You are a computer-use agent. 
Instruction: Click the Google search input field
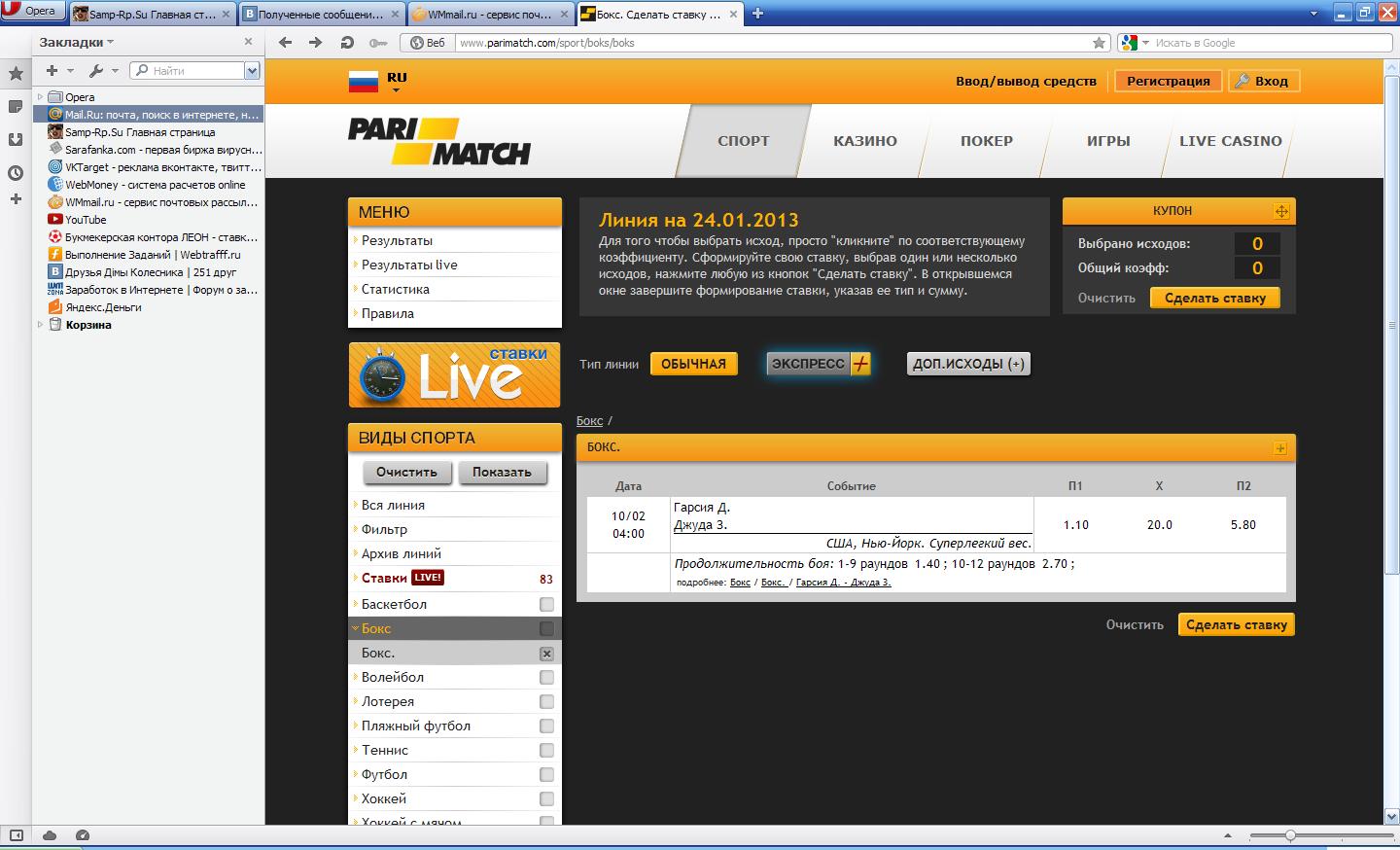(x=1271, y=43)
